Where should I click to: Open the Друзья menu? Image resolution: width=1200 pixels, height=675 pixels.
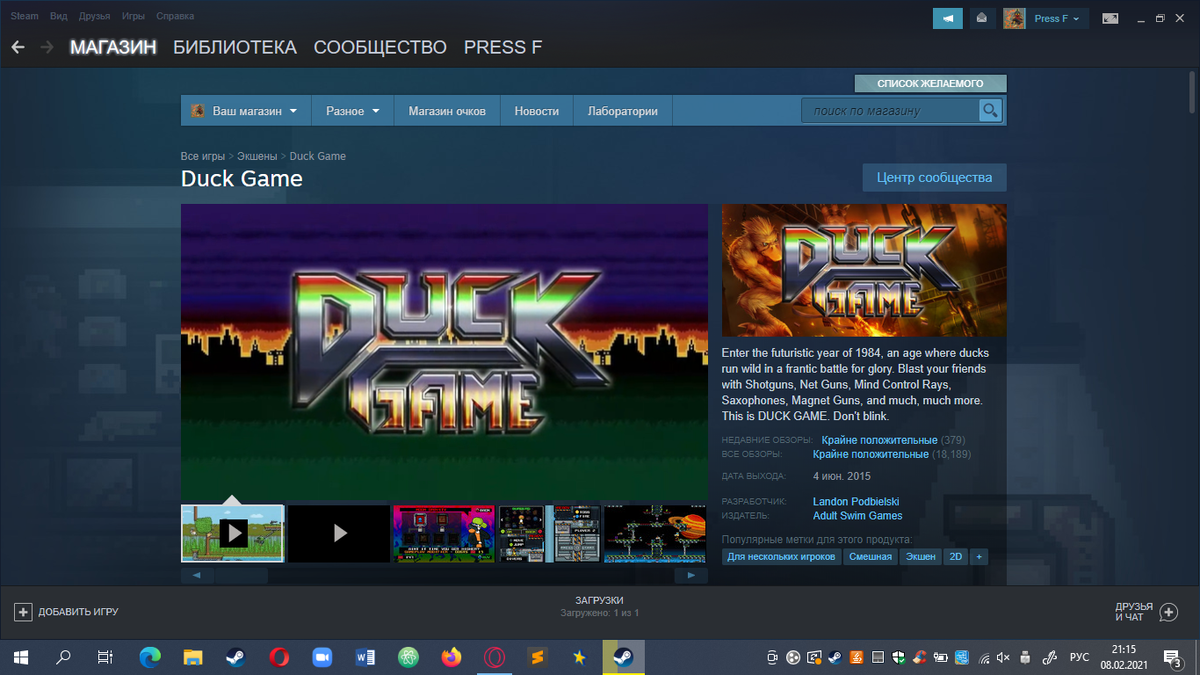click(x=94, y=16)
